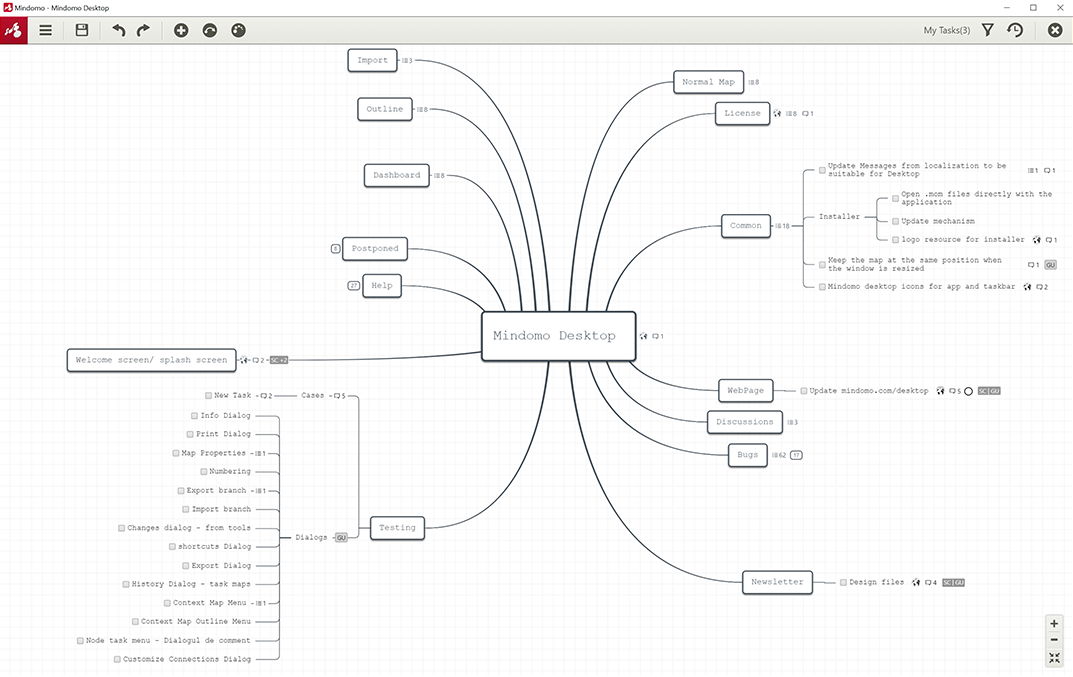Open comments for Mindomo desktop icons task
This screenshot has width=1073, height=677.
1042,287
